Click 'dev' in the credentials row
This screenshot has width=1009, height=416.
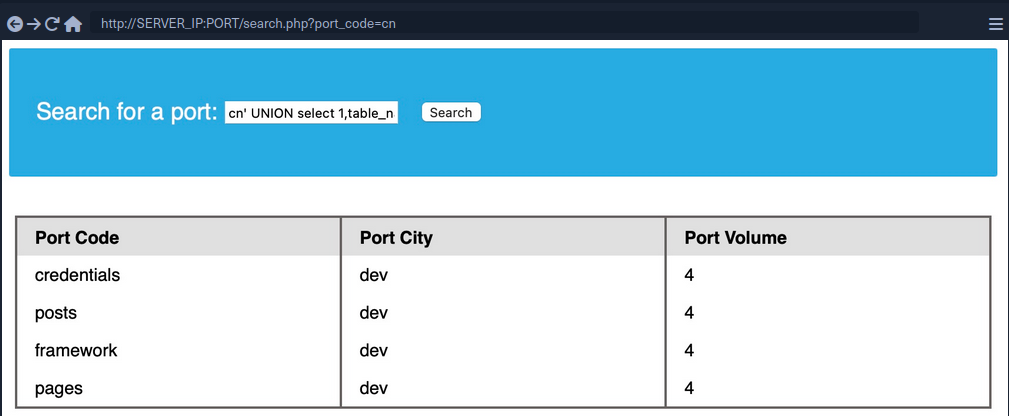374,275
